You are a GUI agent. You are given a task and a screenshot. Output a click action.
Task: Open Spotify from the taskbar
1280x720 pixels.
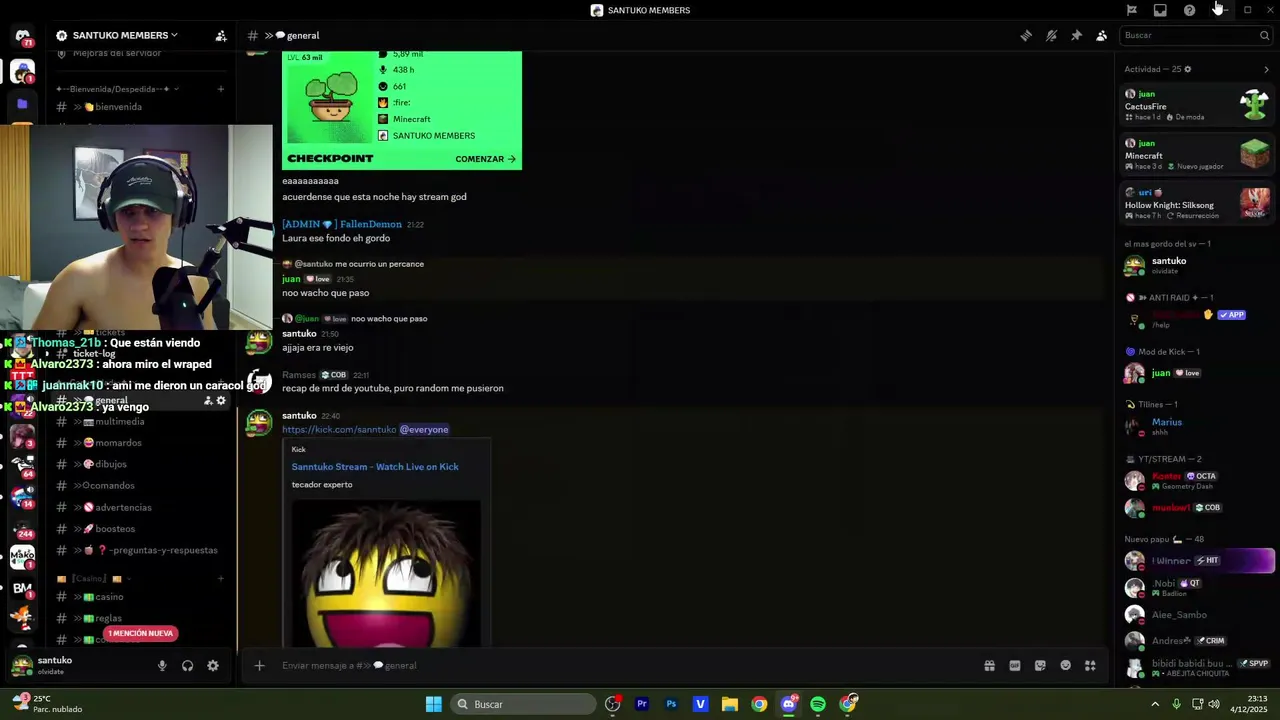(x=818, y=704)
